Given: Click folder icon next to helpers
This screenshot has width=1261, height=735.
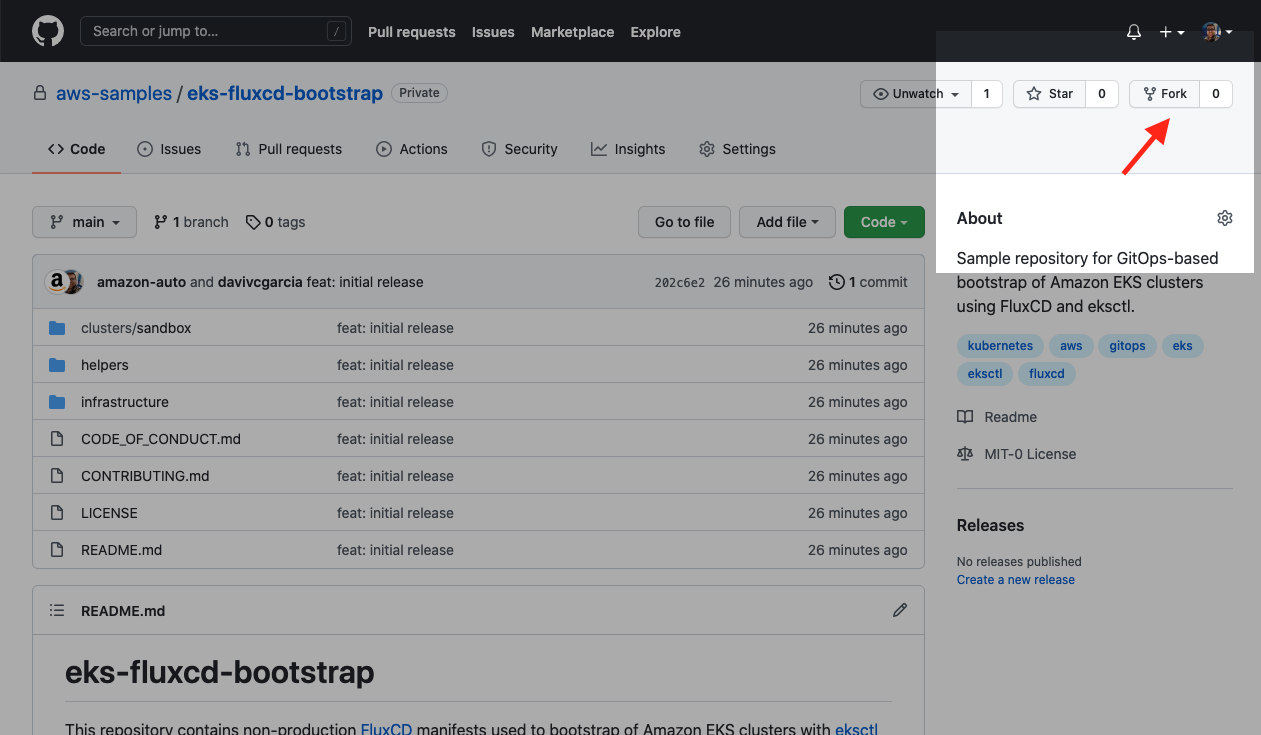Looking at the screenshot, I should (x=57, y=365).
